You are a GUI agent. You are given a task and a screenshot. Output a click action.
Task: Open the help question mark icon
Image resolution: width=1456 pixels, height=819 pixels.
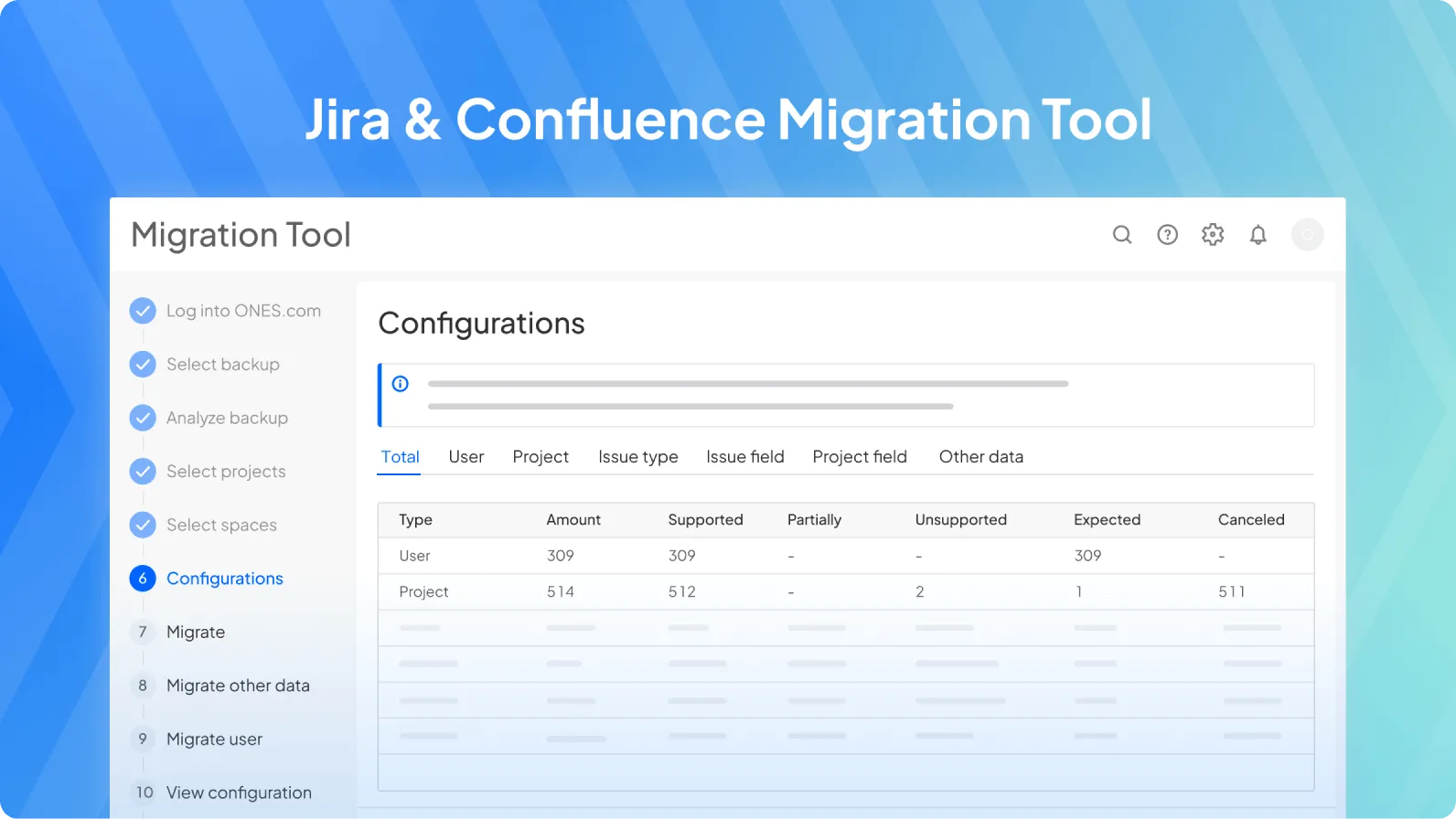point(1167,235)
